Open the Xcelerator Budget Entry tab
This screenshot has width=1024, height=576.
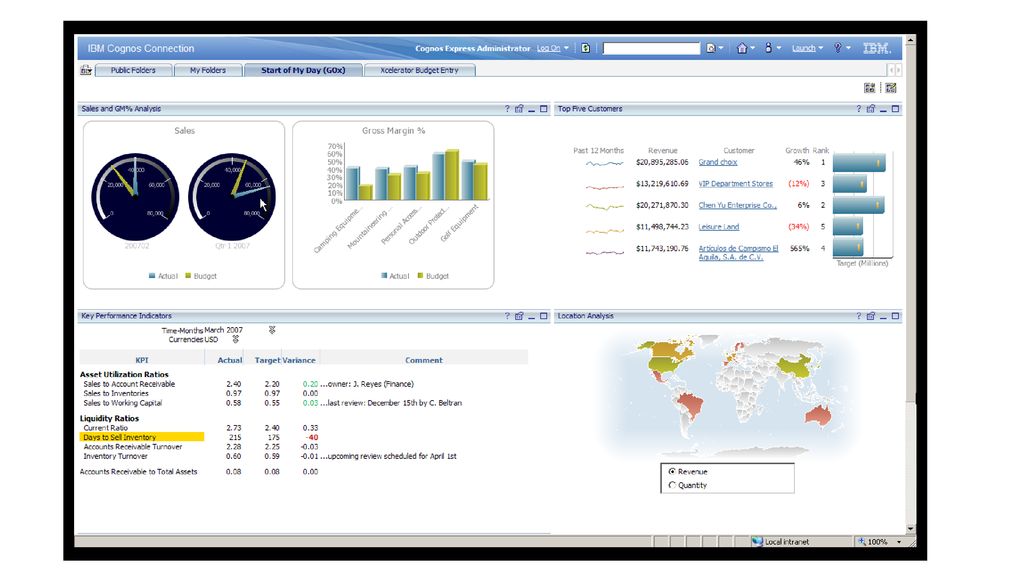419,70
